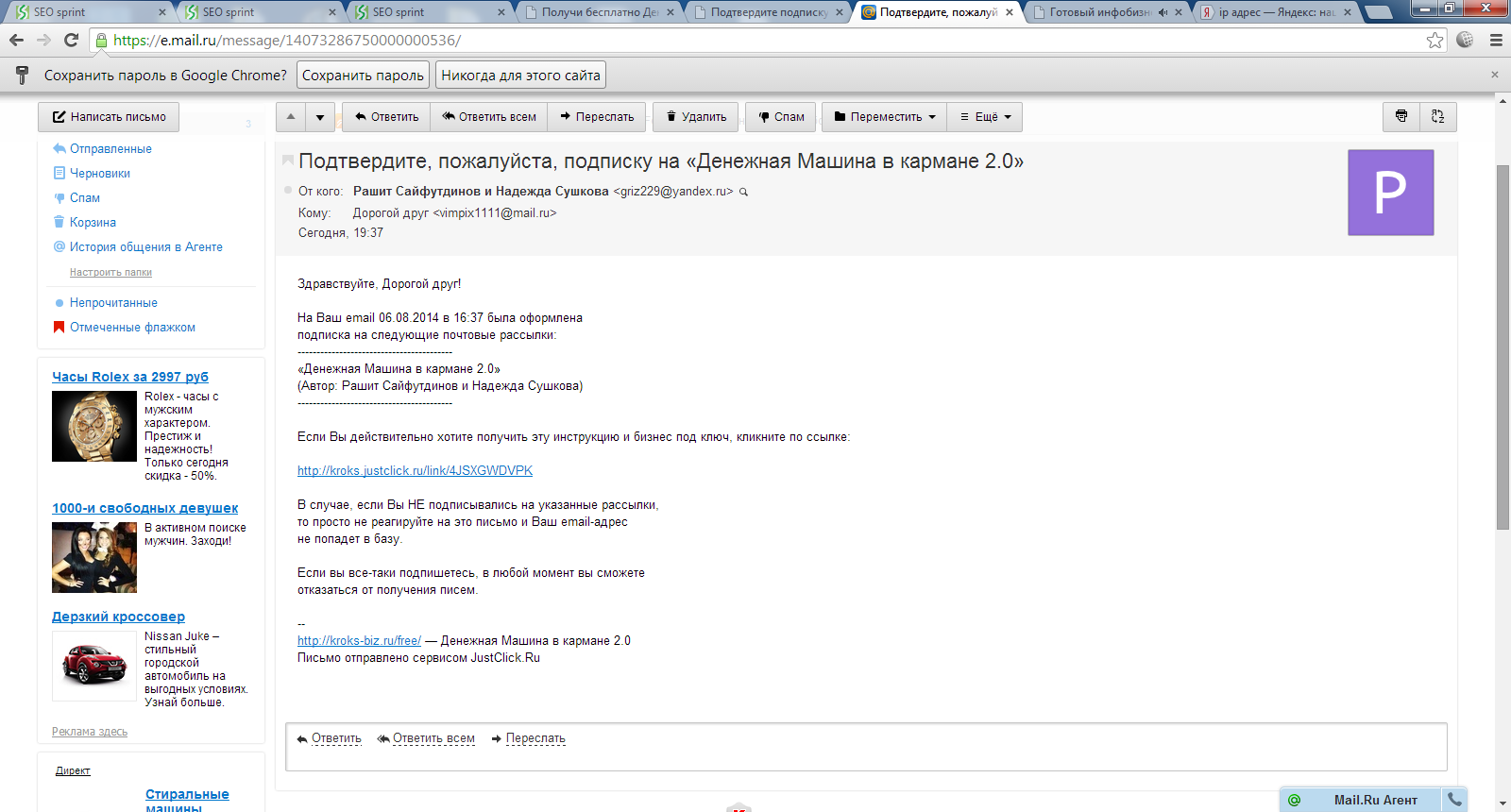This screenshot has width=1511, height=812.
Task: Show Отмеченные флажком messages
Action: pyautogui.click(x=132, y=328)
